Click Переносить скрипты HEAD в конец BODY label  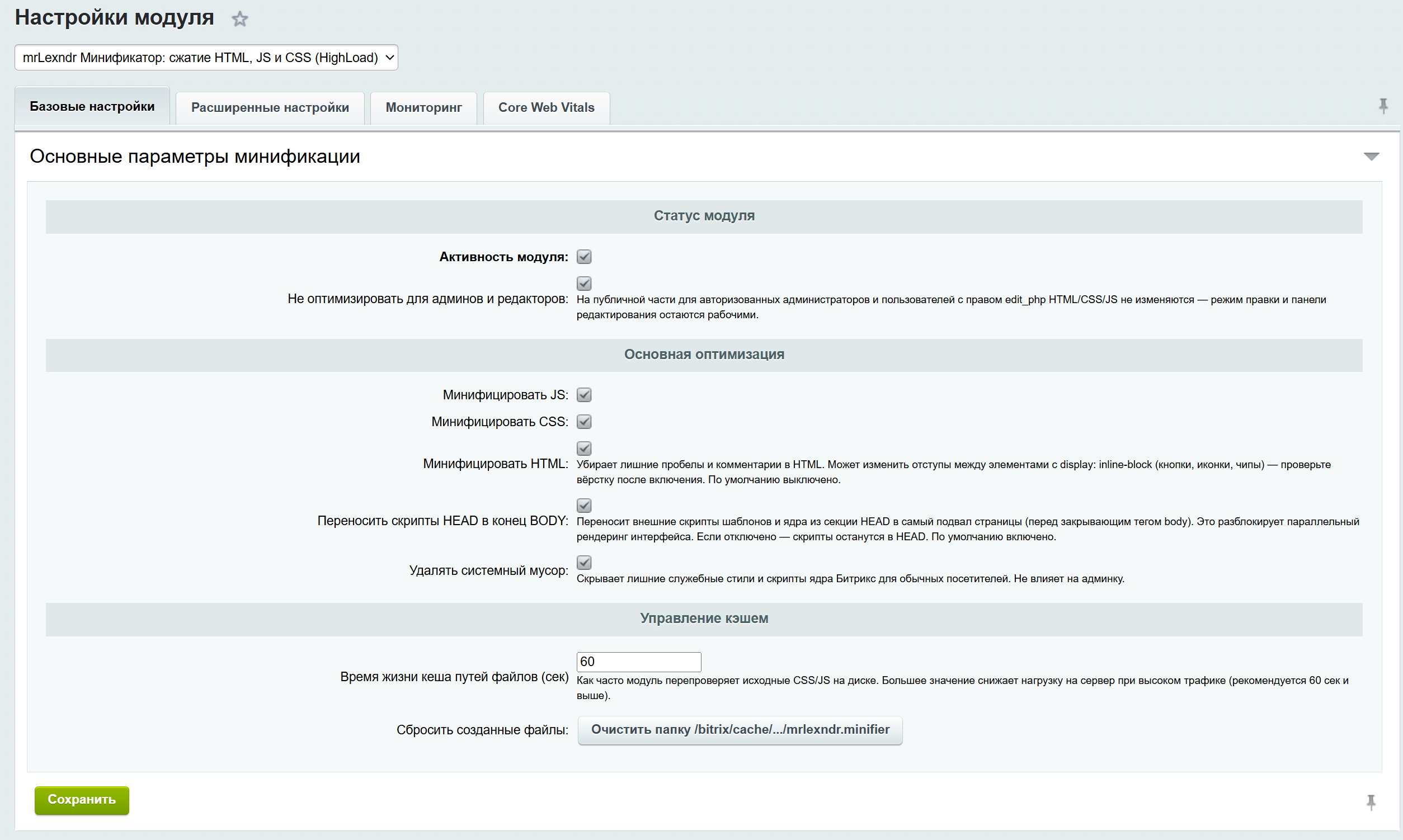pyautogui.click(x=442, y=521)
